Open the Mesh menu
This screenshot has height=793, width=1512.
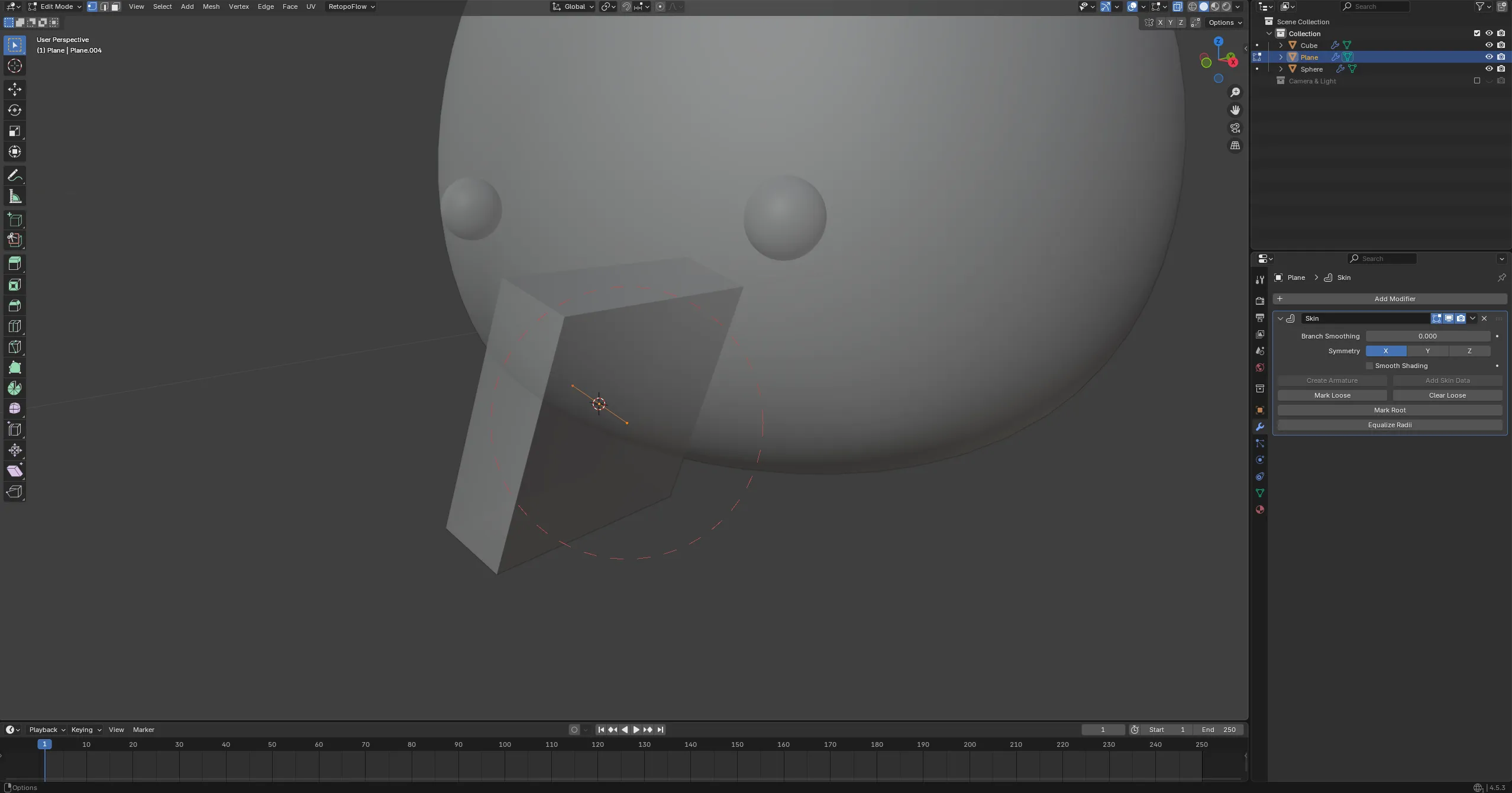[211, 7]
